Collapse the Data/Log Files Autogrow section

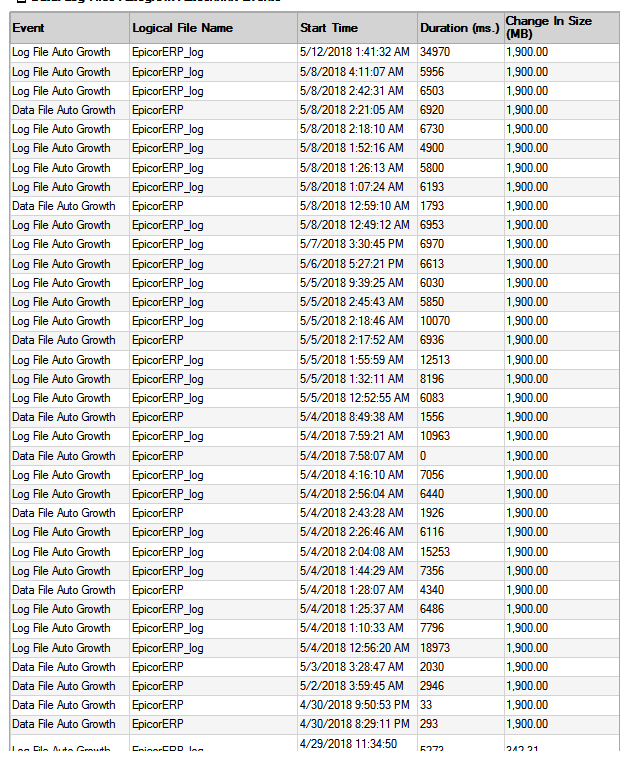(x=21, y=1)
